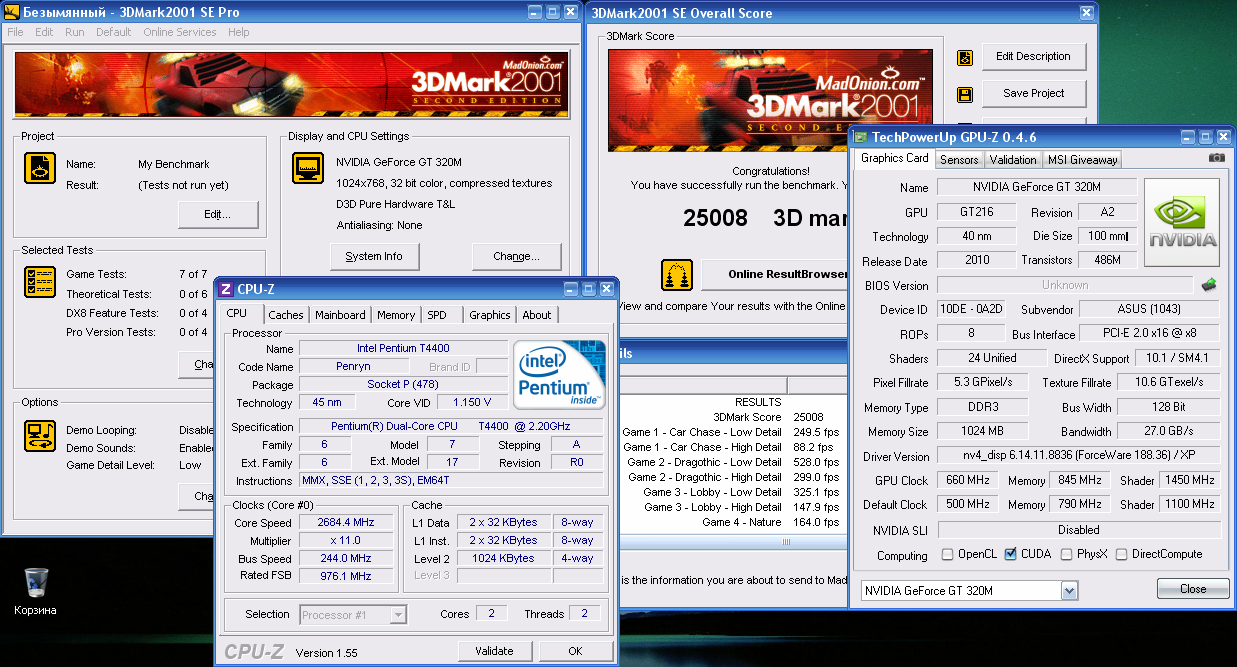Click the NVIDIA logo in GPU-Z
The image size is (1237, 667).
[1182, 222]
